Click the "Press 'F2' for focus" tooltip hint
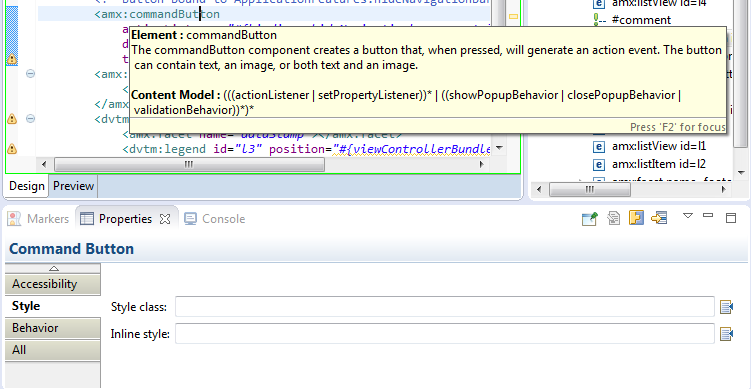The width and height of the screenshot is (751, 389). tap(678, 127)
